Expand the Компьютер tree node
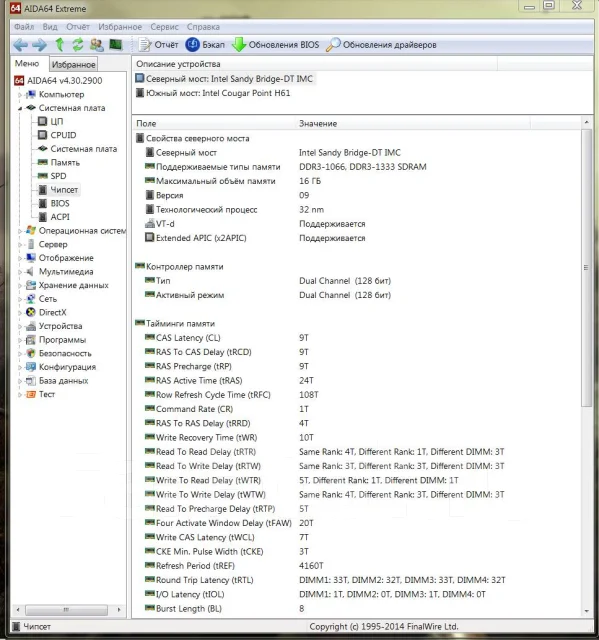Viewport: 599px width, 640px height. click(x=19, y=95)
